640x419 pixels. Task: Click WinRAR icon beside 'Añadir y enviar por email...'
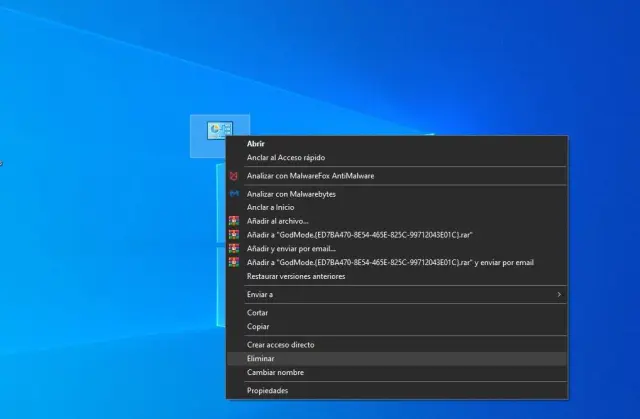pos(234,249)
